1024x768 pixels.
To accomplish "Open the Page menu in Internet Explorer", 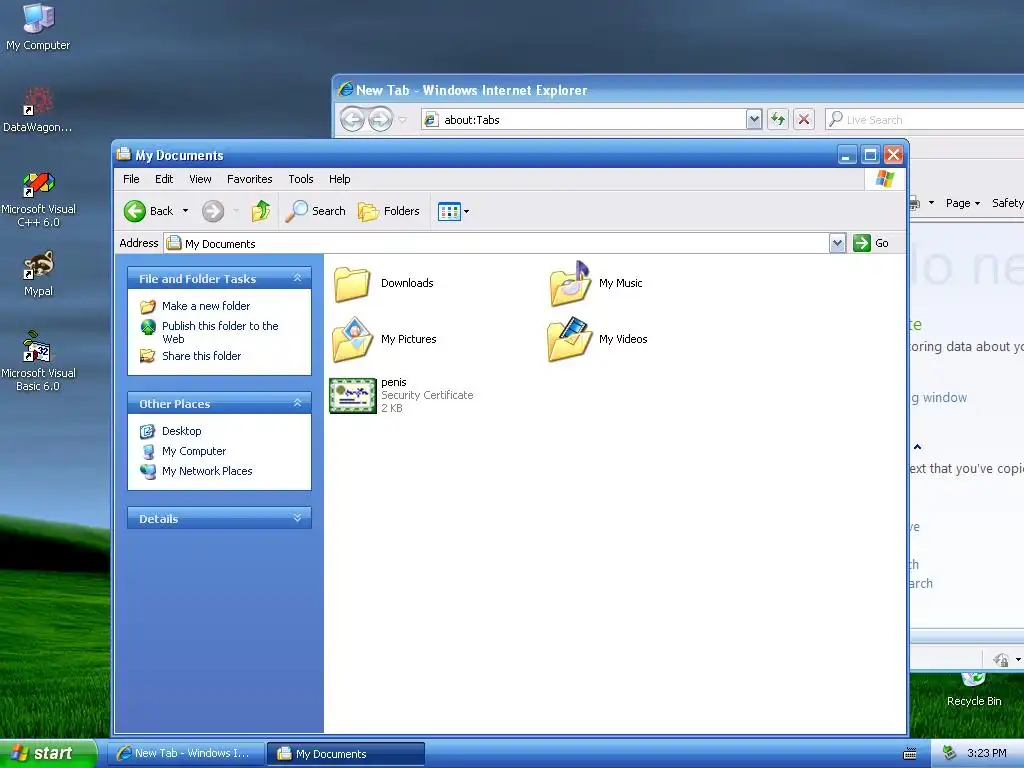I will 963,203.
